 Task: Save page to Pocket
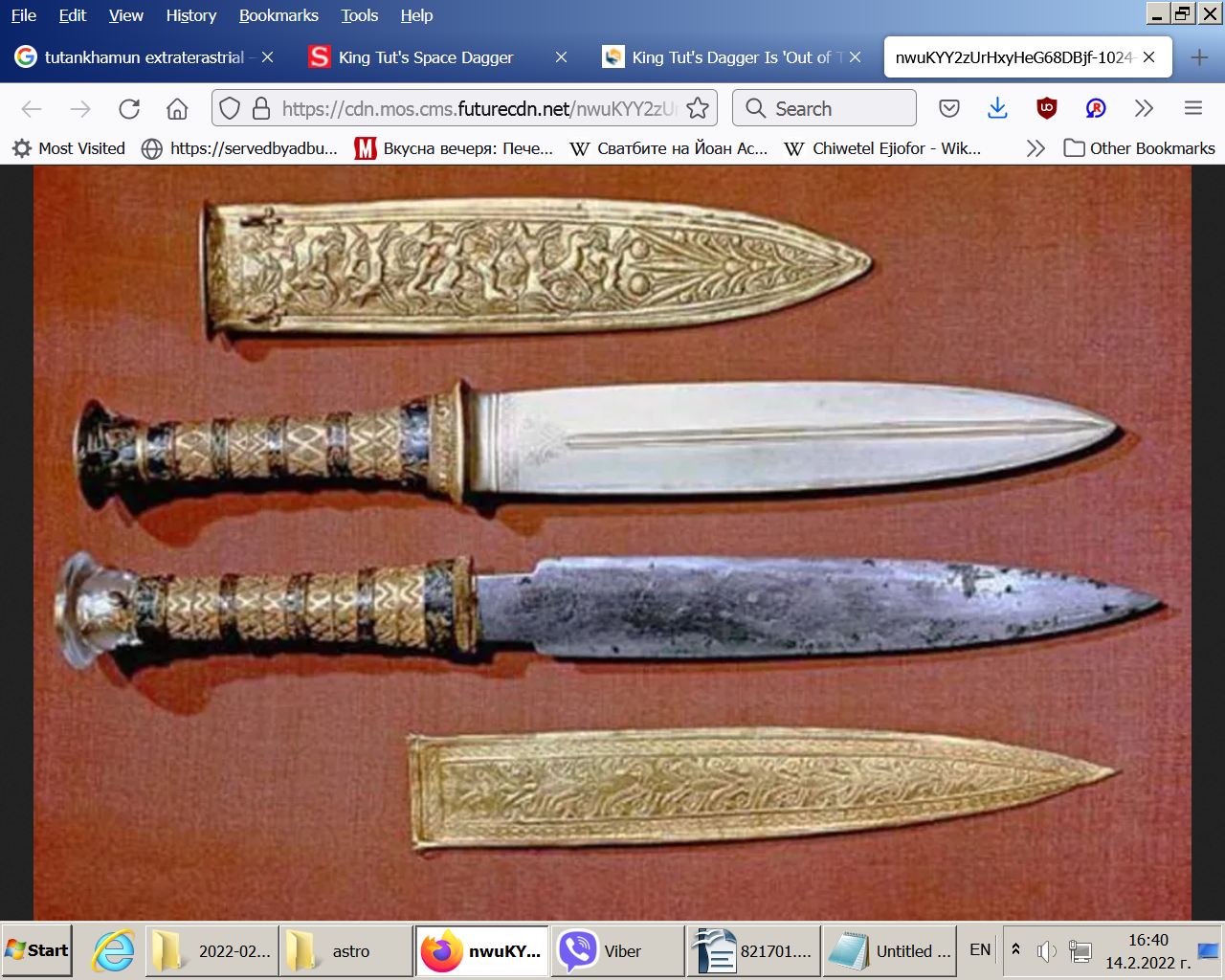point(949,108)
